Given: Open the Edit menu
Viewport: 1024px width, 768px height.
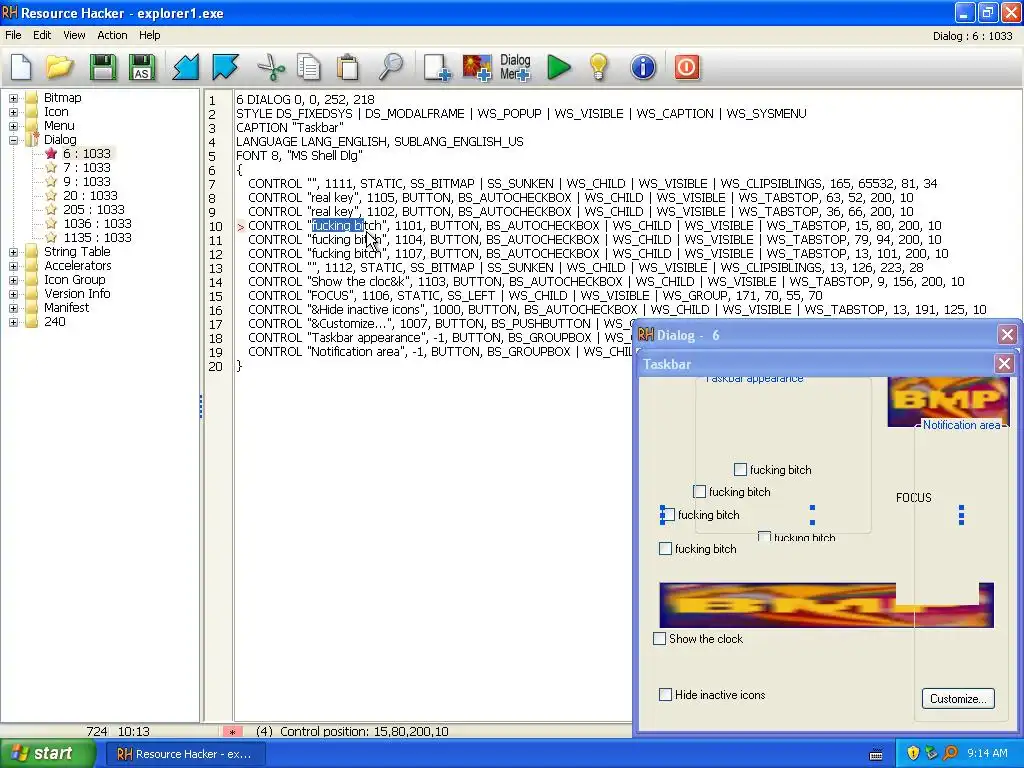Looking at the screenshot, I should pyautogui.click(x=42, y=35).
